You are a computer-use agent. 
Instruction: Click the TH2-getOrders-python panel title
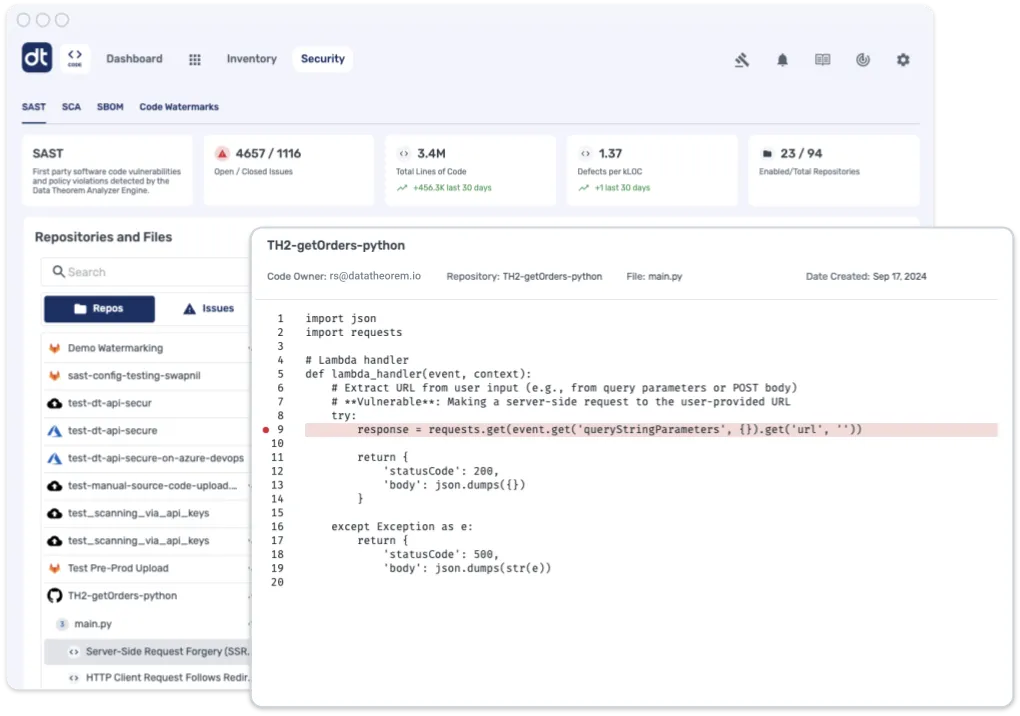[x=336, y=245]
